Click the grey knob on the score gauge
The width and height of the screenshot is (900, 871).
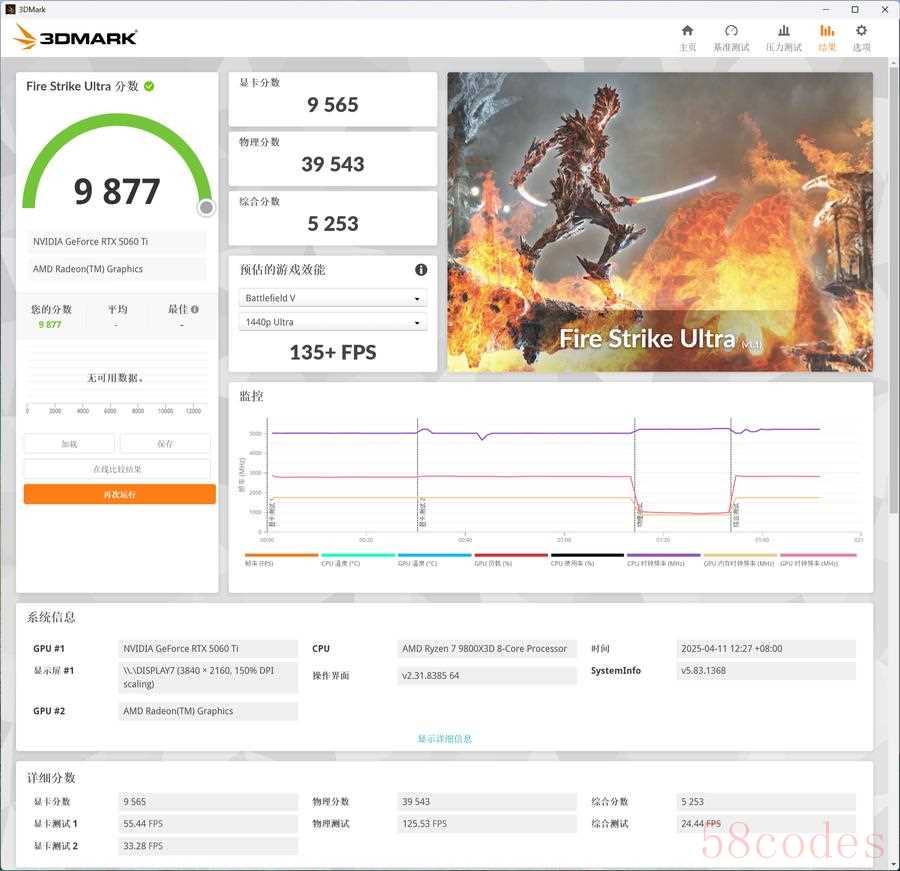(x=206, y=207)
